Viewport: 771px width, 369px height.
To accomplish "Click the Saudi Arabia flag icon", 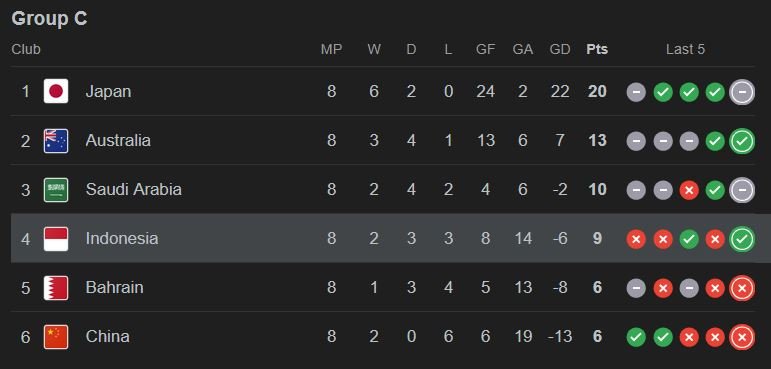I will 56,189.
